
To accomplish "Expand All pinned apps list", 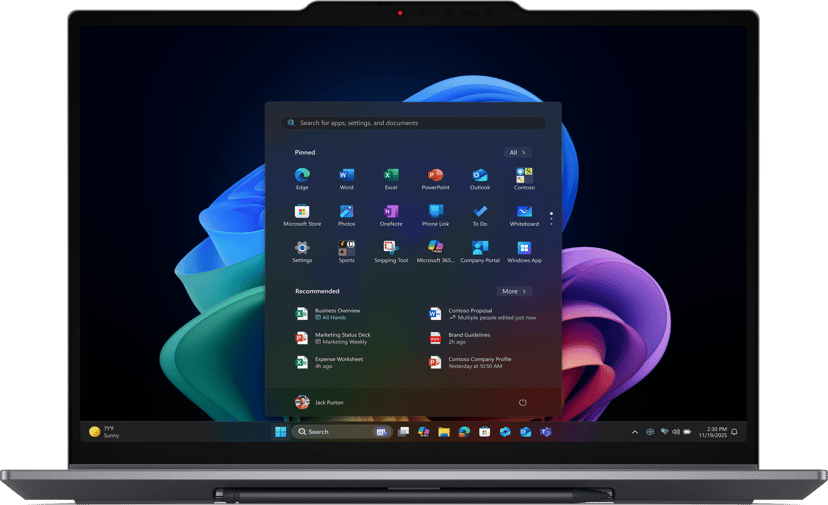I will [518, 152].
